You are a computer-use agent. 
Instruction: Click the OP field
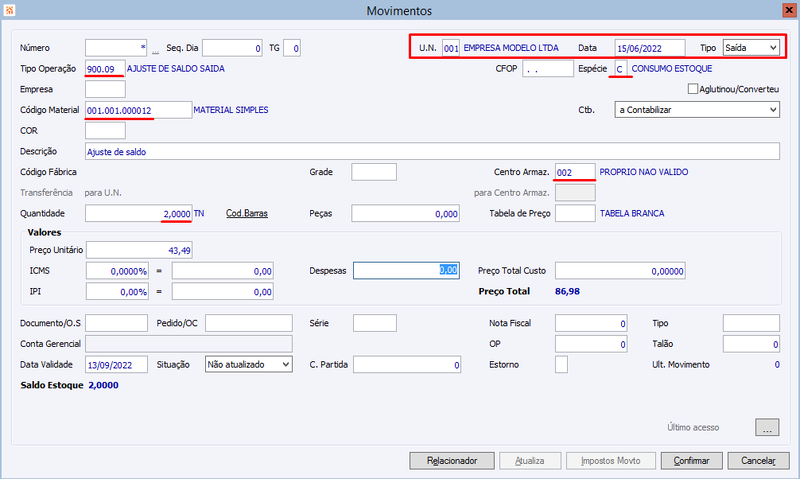pyautogui.click(x=591, y=344)
